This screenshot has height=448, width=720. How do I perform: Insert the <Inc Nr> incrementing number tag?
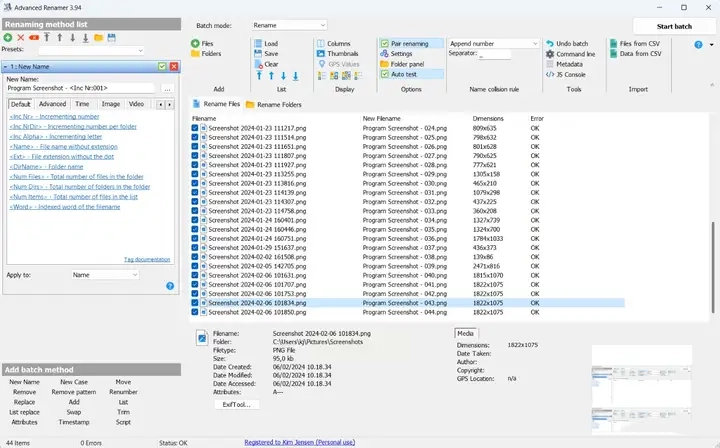click(x=54, y=117)
